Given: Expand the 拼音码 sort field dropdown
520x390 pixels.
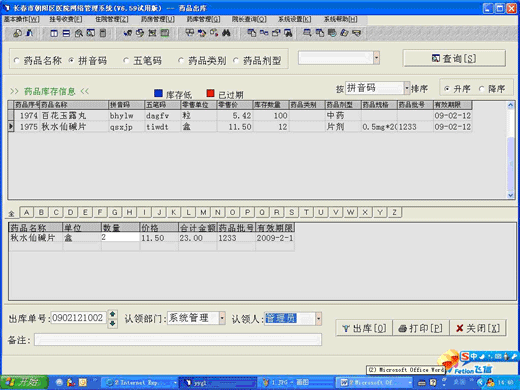Looking at the screenshot, I should 407,88.
